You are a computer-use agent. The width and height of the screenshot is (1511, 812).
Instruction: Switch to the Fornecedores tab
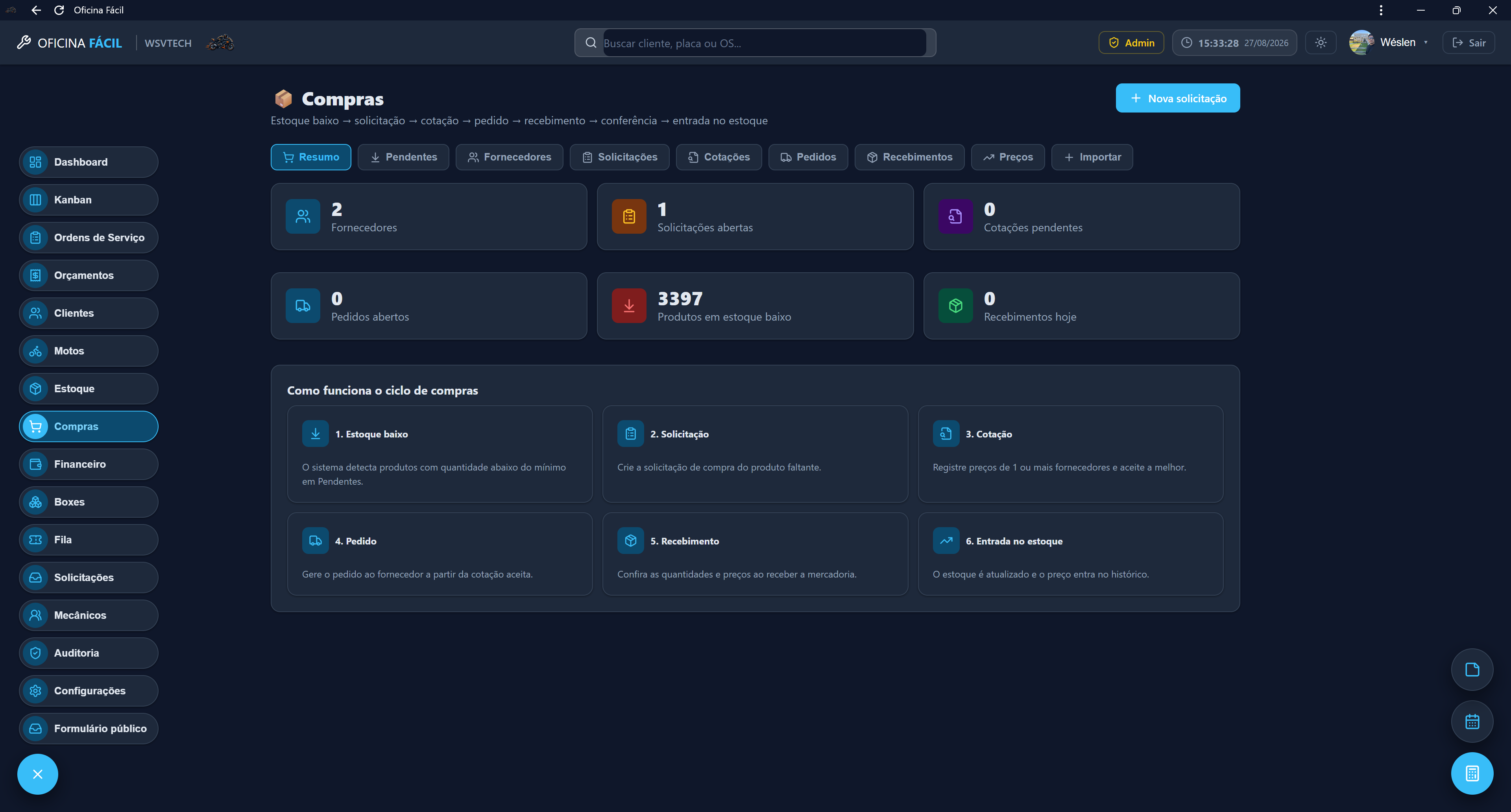click(x=509, y=157)
